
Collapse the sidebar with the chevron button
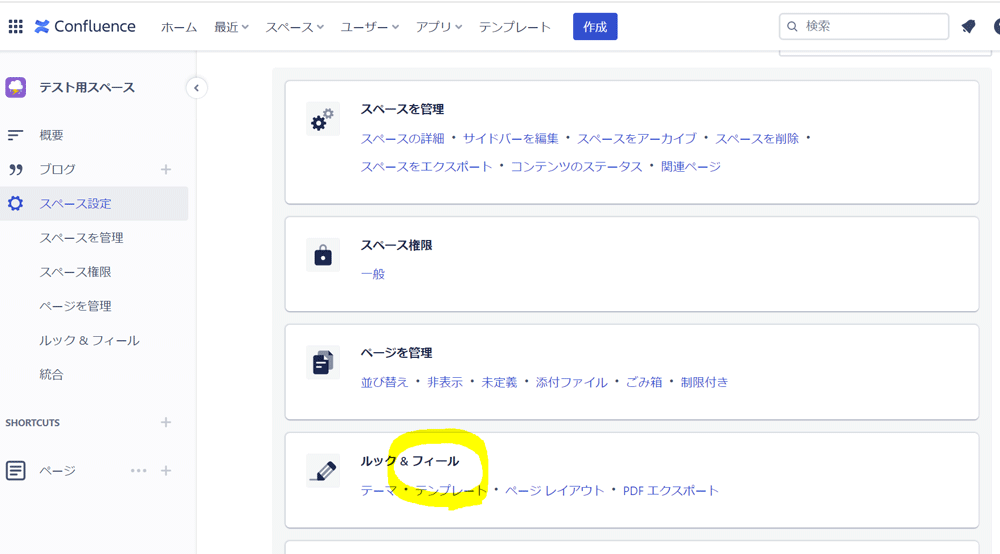(x=196, y=88)
